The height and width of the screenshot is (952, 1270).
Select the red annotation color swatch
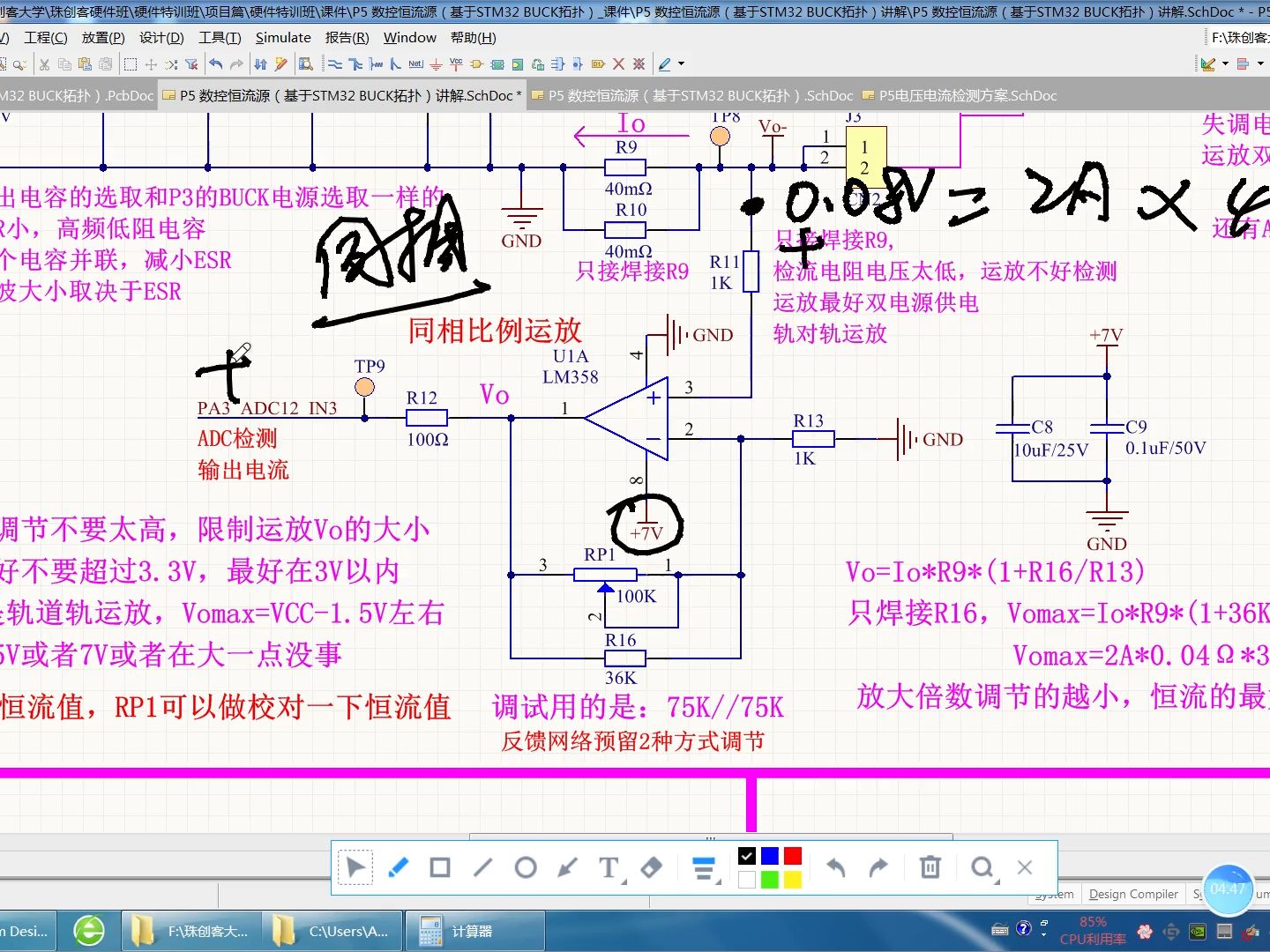pos(792,855)
